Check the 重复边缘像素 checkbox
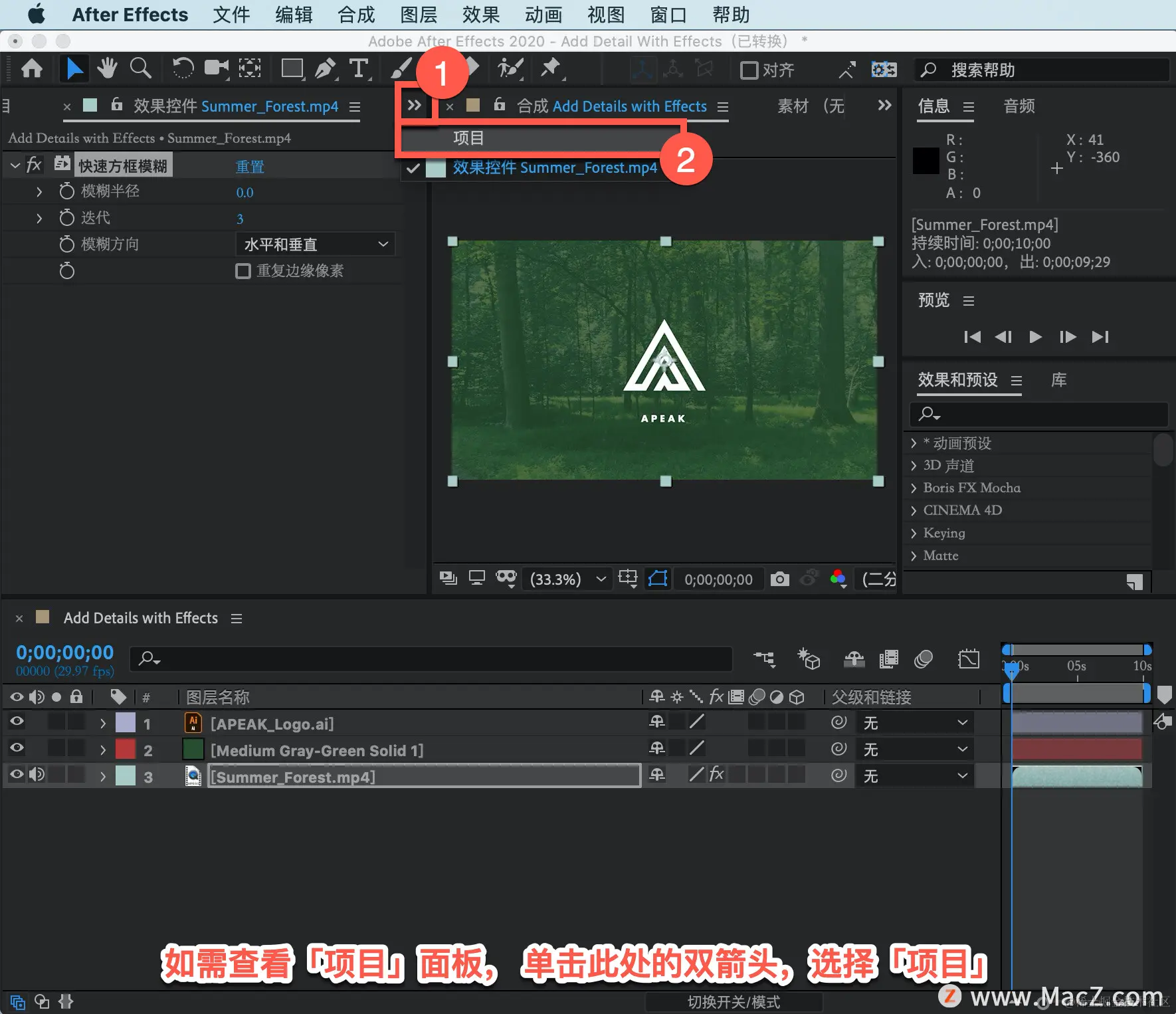Screen dimensions: 1176x1014 (243, 271)
